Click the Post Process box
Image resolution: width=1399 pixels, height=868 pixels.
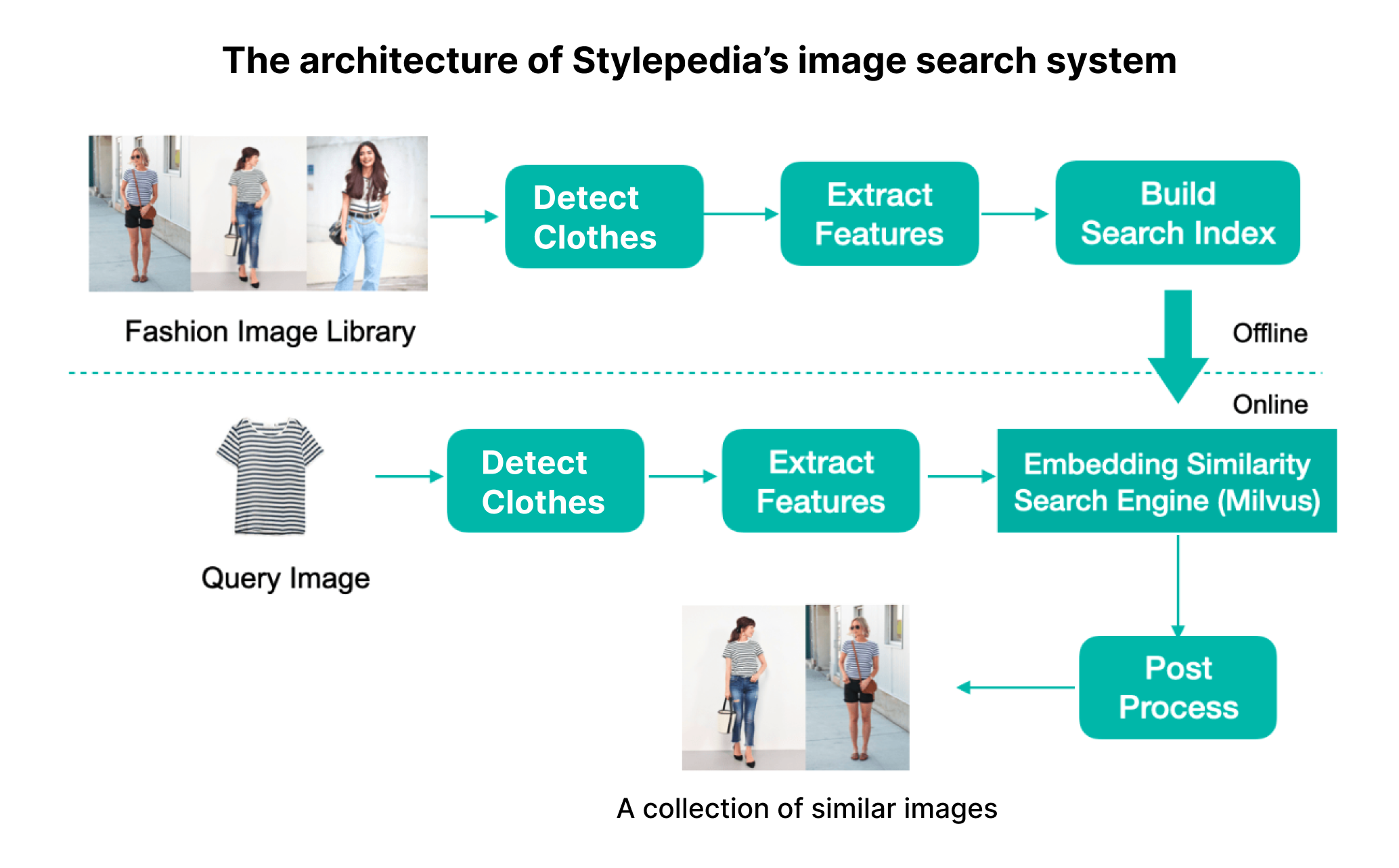(x=1177, y=687)
